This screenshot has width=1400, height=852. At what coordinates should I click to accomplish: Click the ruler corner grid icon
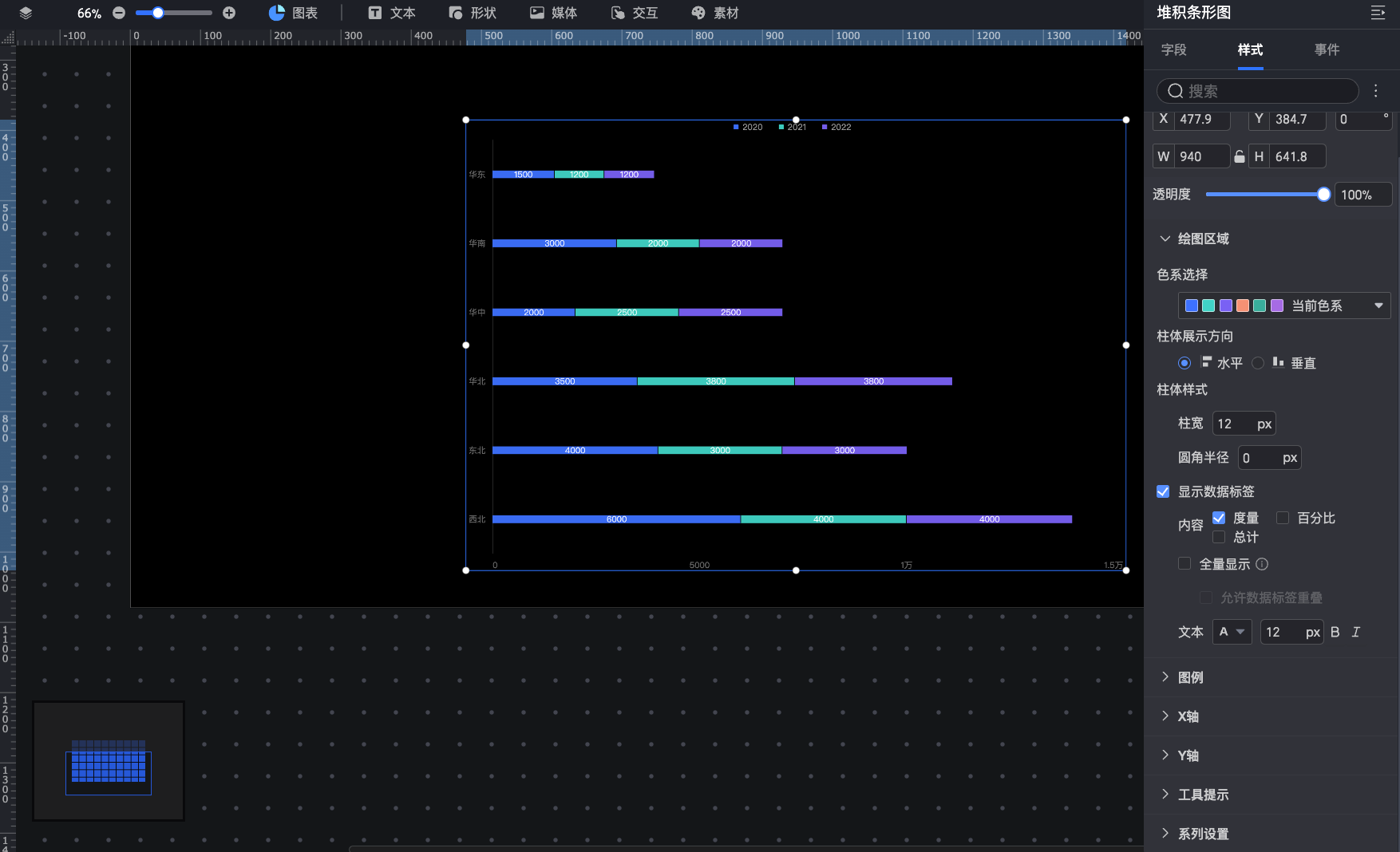click(x=8, y=37)
